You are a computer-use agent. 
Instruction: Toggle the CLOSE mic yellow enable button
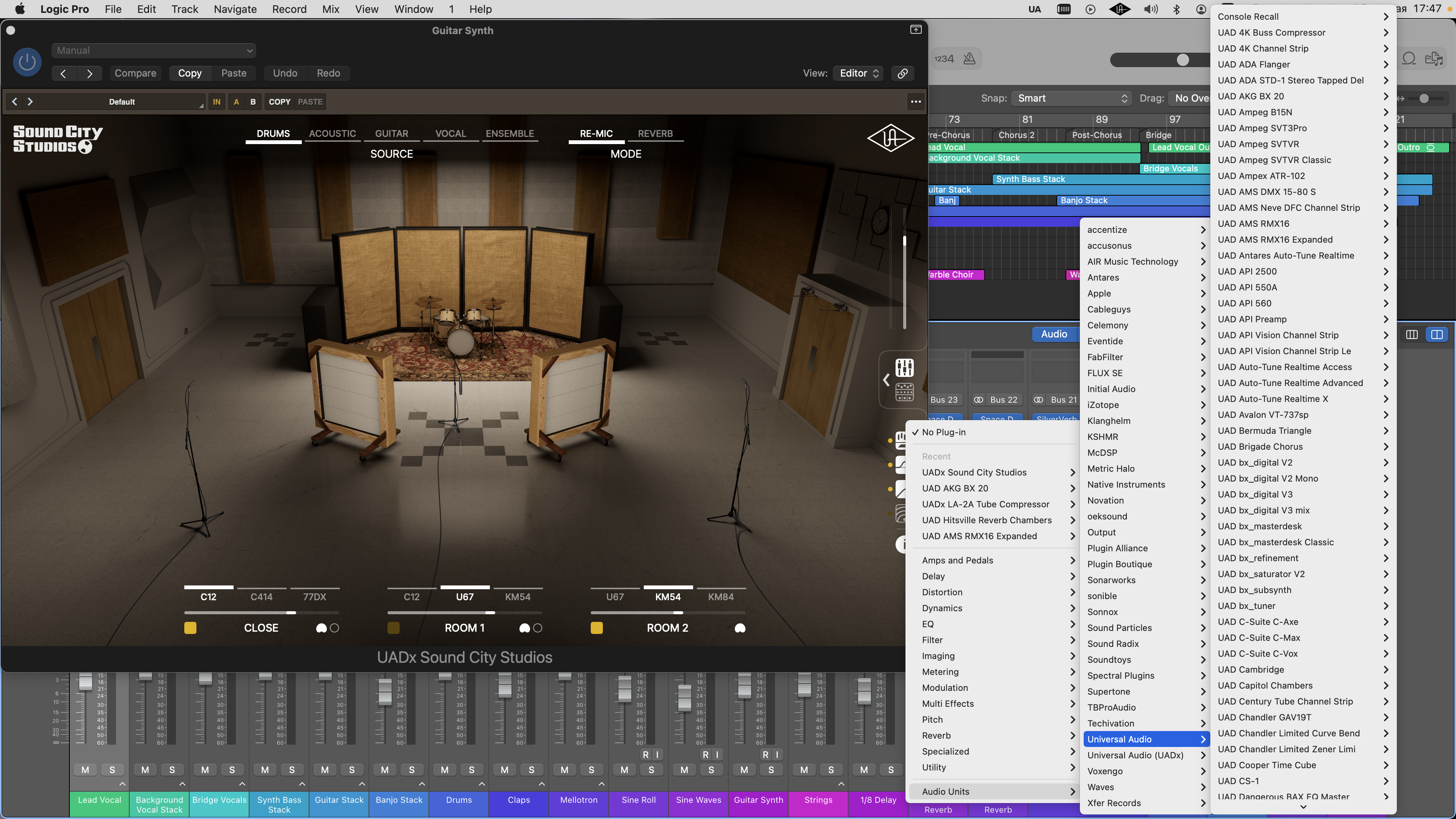point(190,628)
